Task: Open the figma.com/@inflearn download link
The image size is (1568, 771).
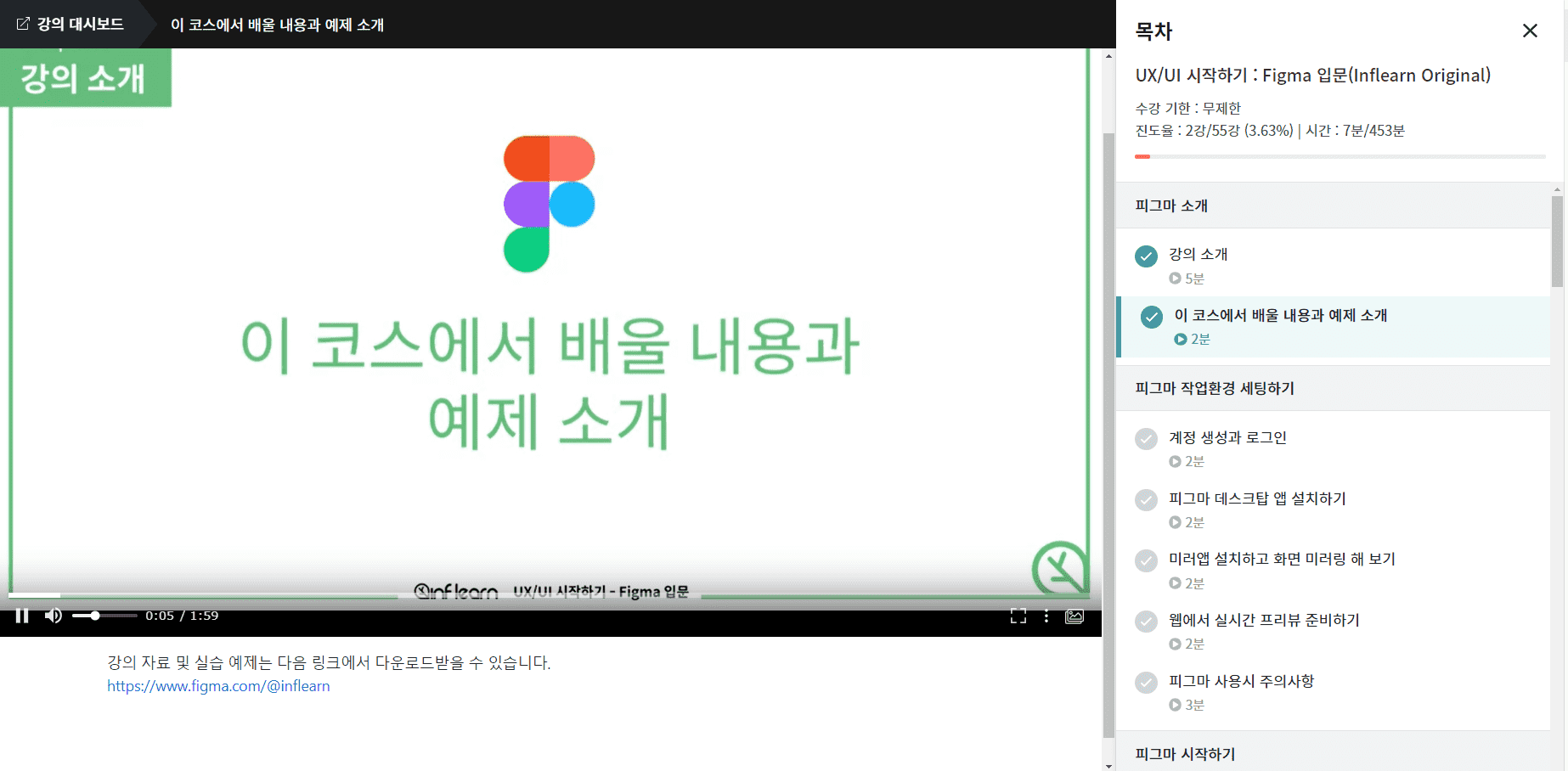Action: click(x=218, y=686)
